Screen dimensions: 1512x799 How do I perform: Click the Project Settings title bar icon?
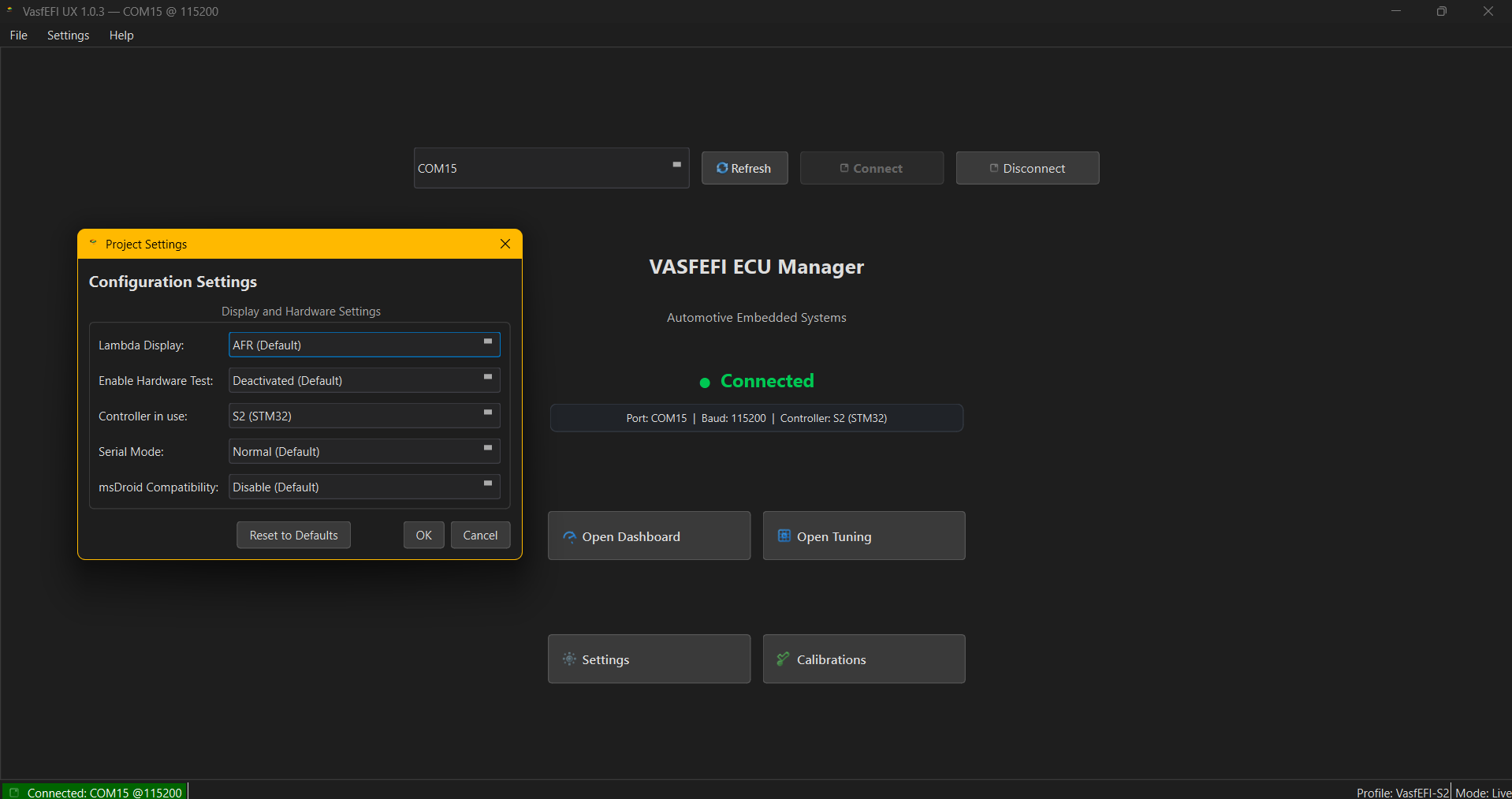click(93, 243)
